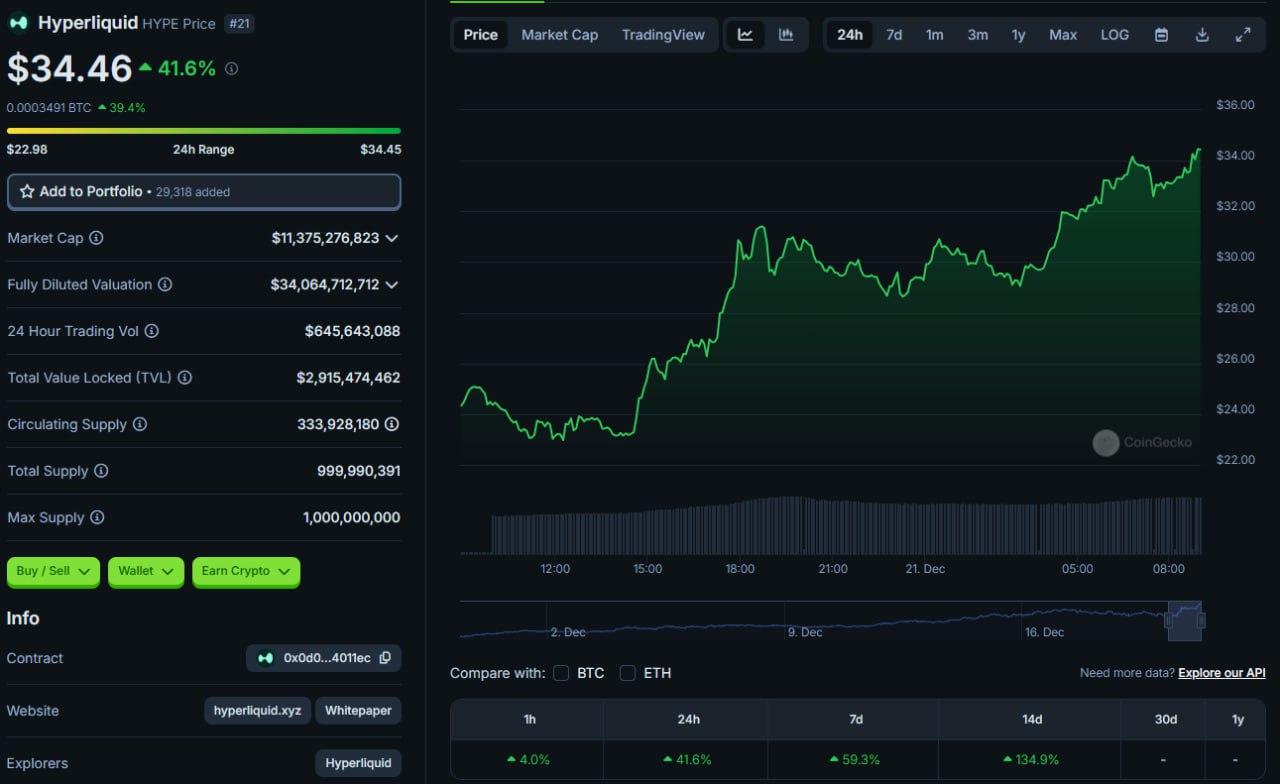This screenshot has height=784, width=1280.
Task: Select the 3m time range
Action: coord(977,34)
